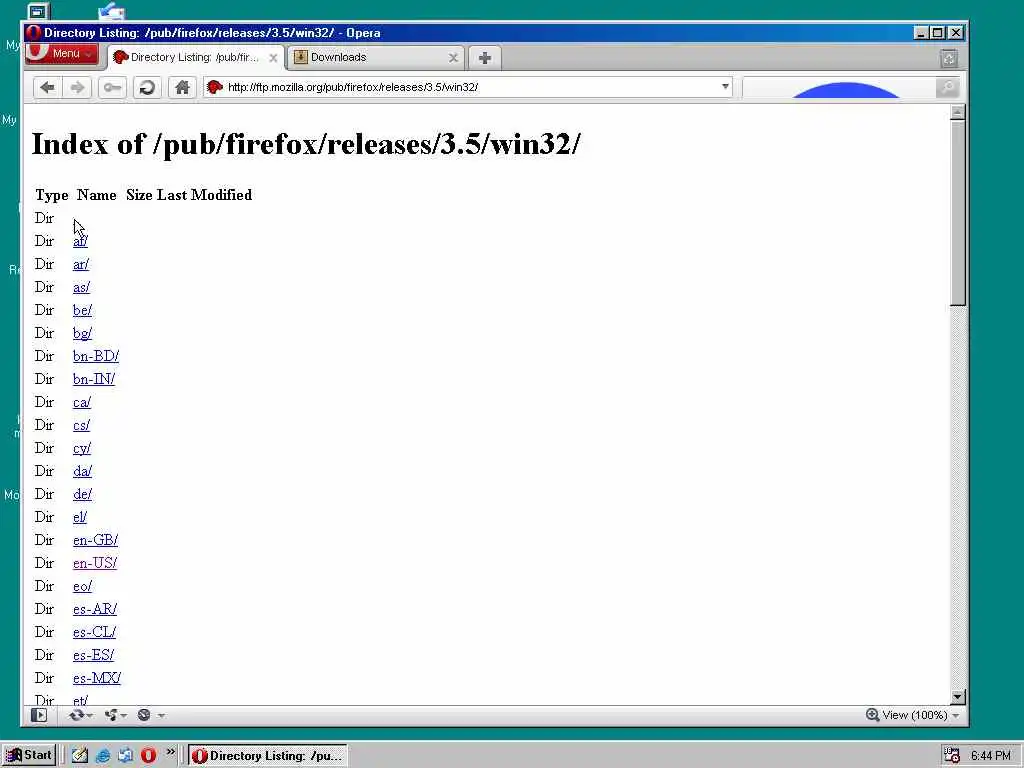
Task: Go back with the Back arrow button
Action: [x=47, y=87]
